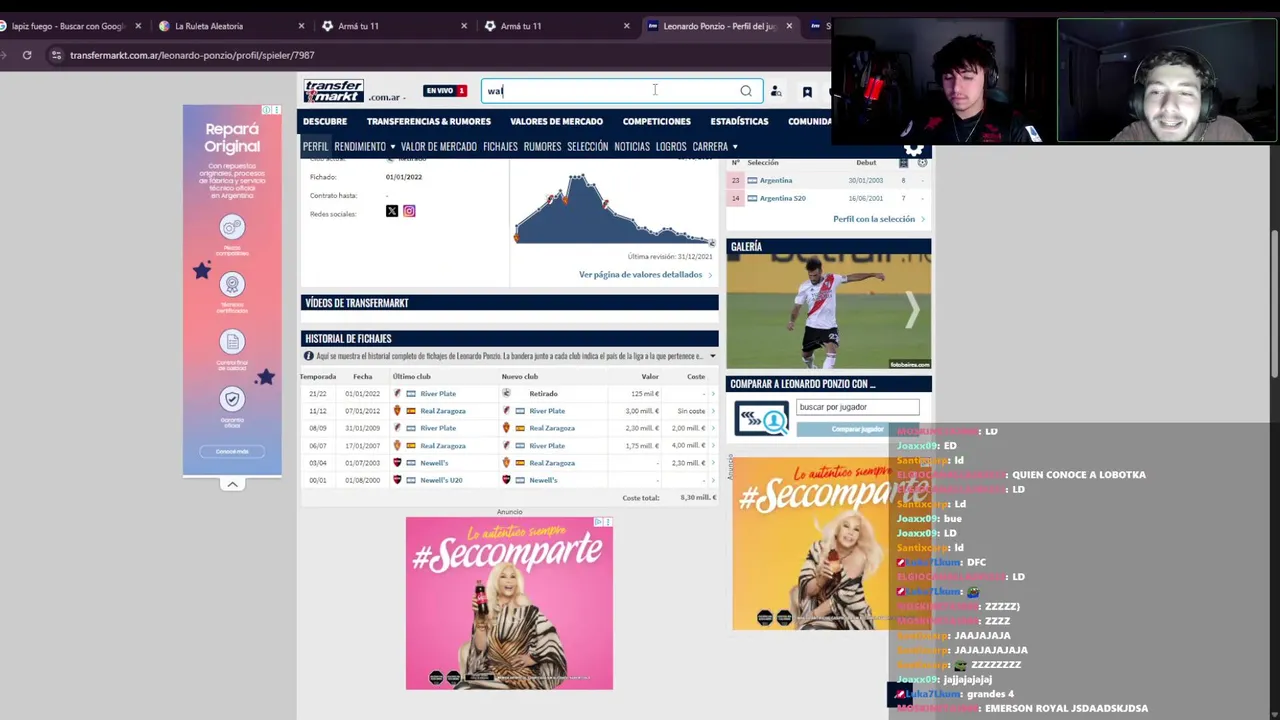Click arrow at end of 06/07 transfer row
The image size is (1280, 720).
[713, 446]
